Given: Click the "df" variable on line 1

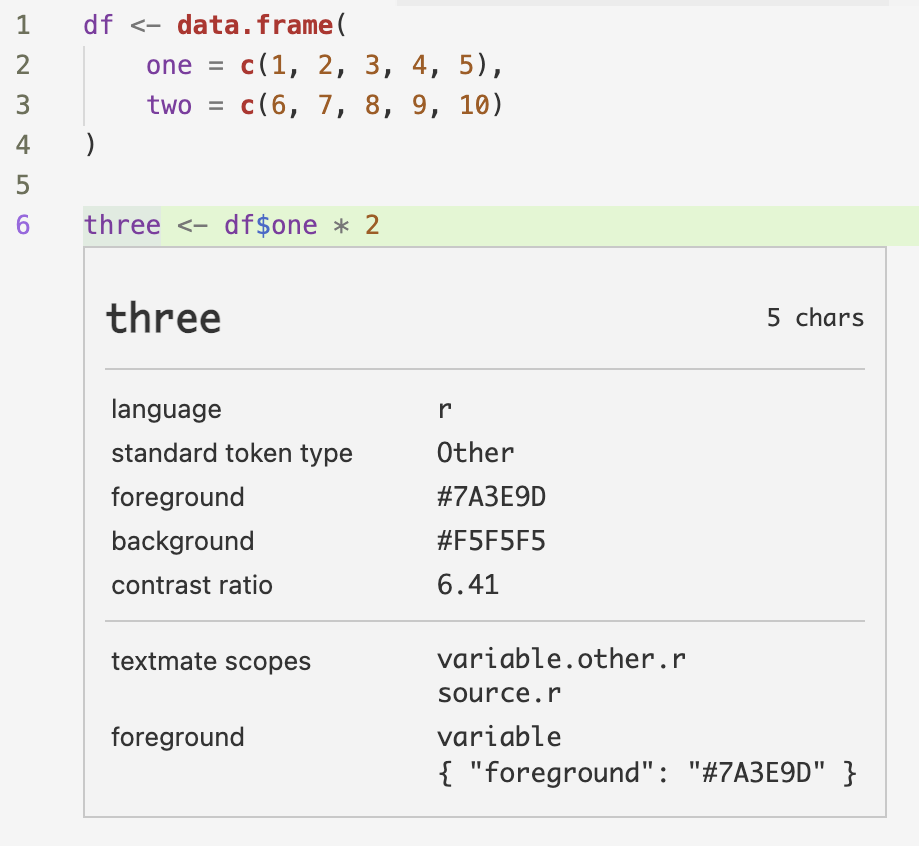Looking at the screenshot, I should tap(94, 25).
